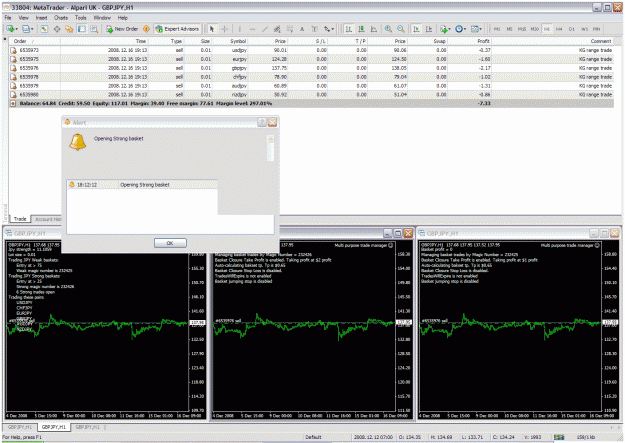Open the Insert menu

41,18
